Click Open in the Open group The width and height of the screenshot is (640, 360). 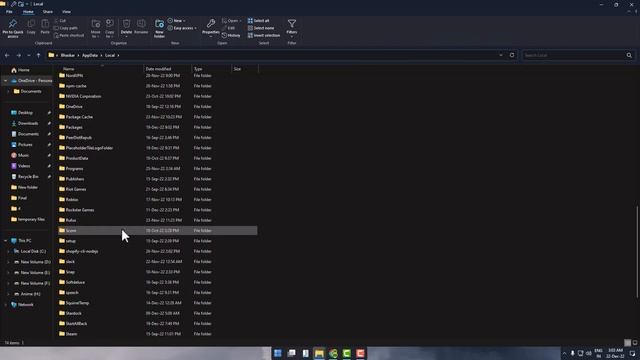coord(231,20)
